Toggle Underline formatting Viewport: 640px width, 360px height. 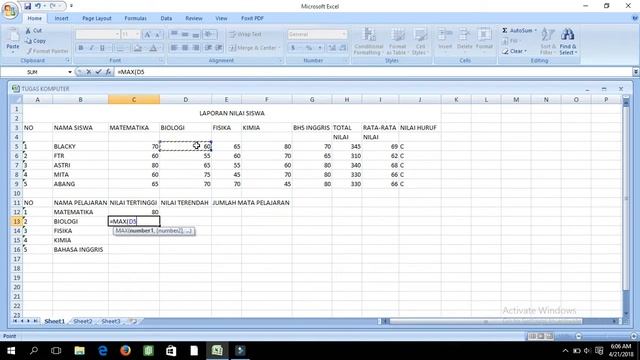102,48
